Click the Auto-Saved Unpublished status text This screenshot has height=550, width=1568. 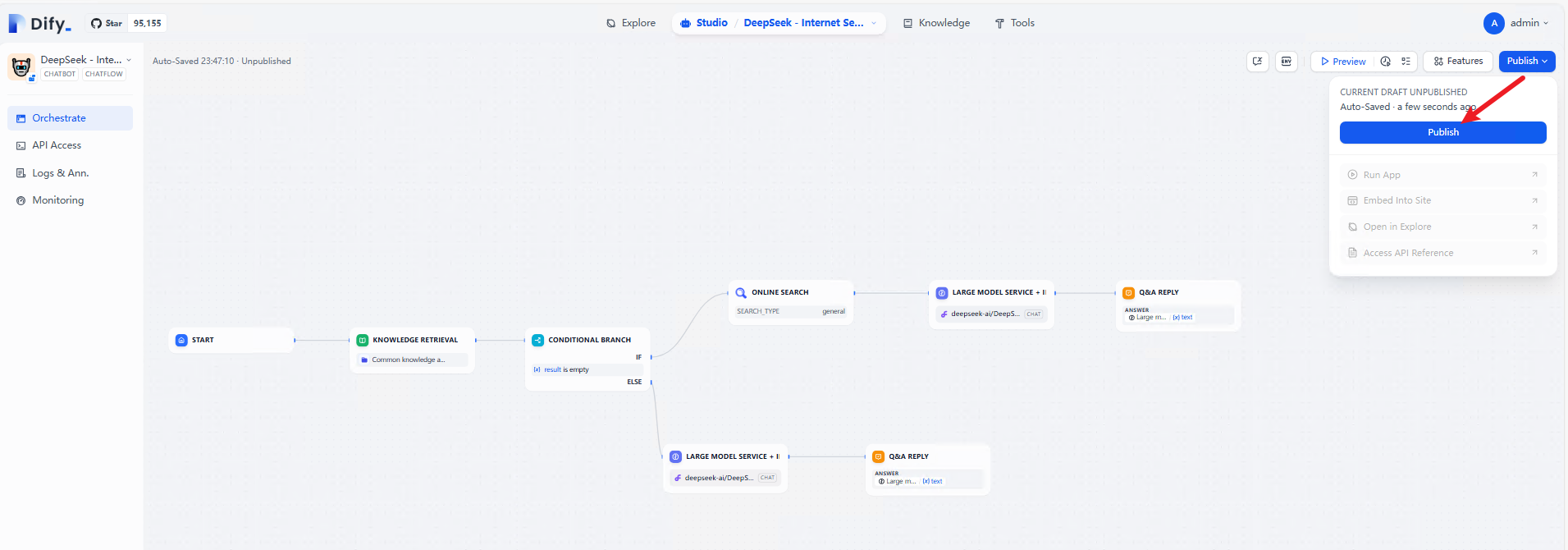tap(222, 61)
